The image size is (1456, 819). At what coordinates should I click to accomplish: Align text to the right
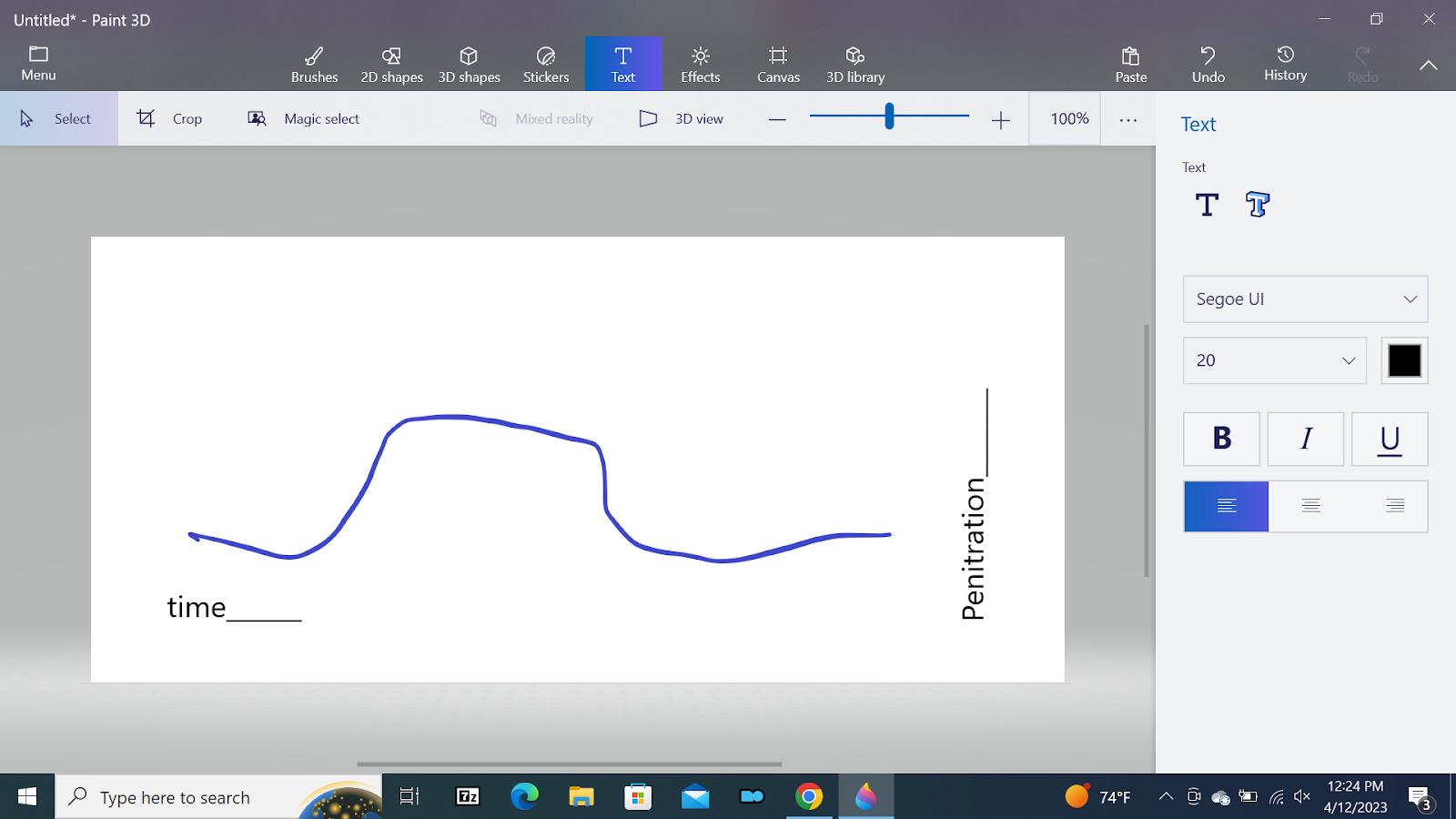tap(1394, 506)
